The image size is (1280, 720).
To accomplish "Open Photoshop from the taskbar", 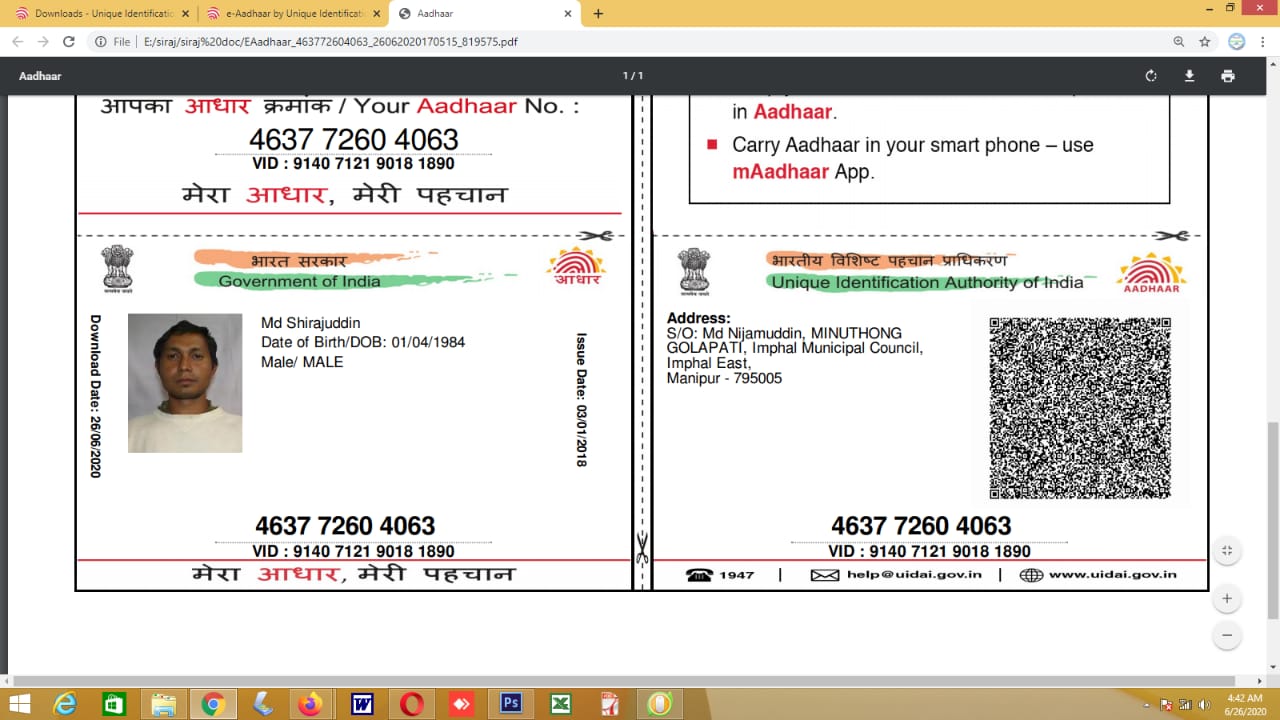I will (511, 704).
